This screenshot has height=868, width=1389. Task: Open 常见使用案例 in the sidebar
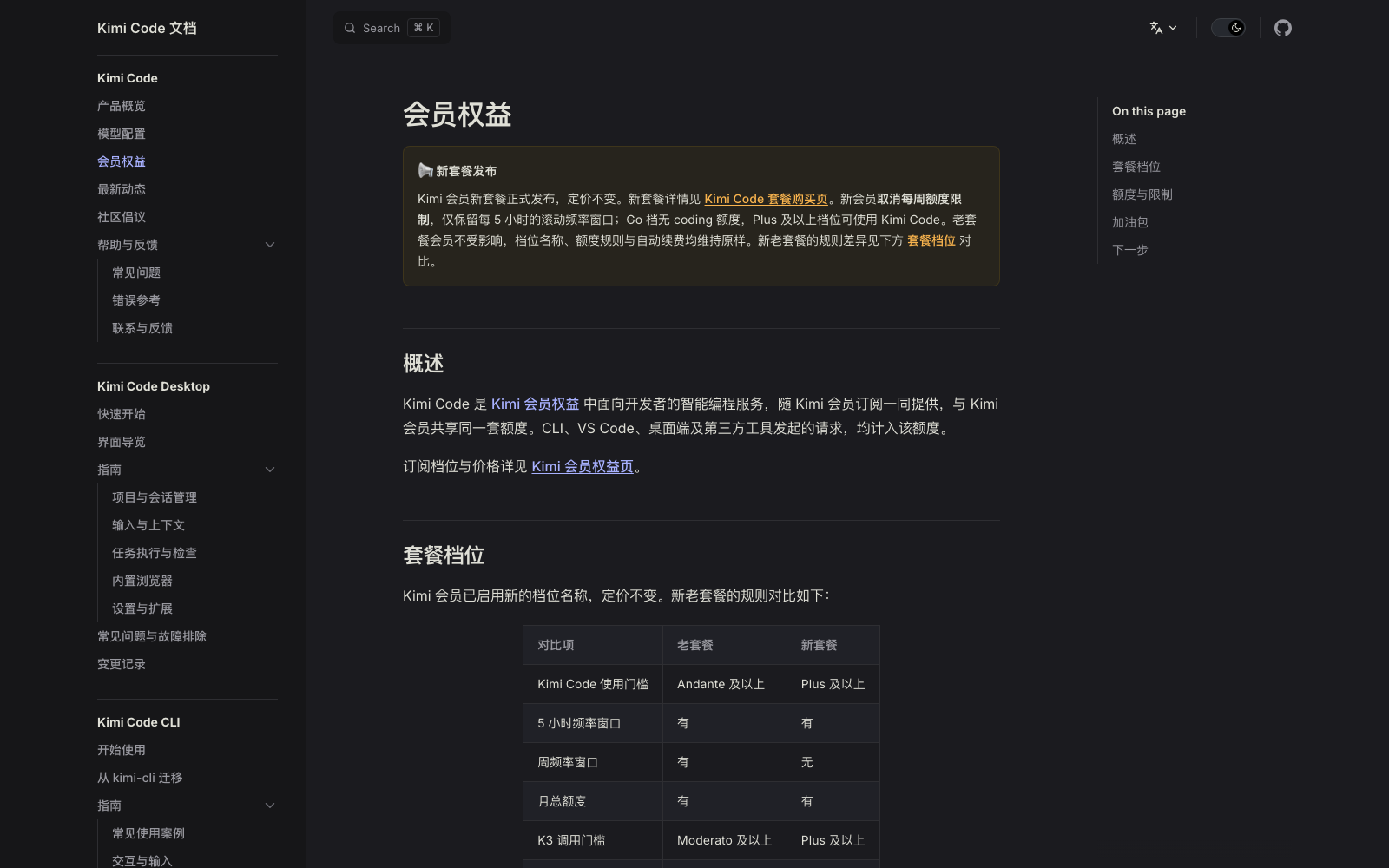pos(148,833)
